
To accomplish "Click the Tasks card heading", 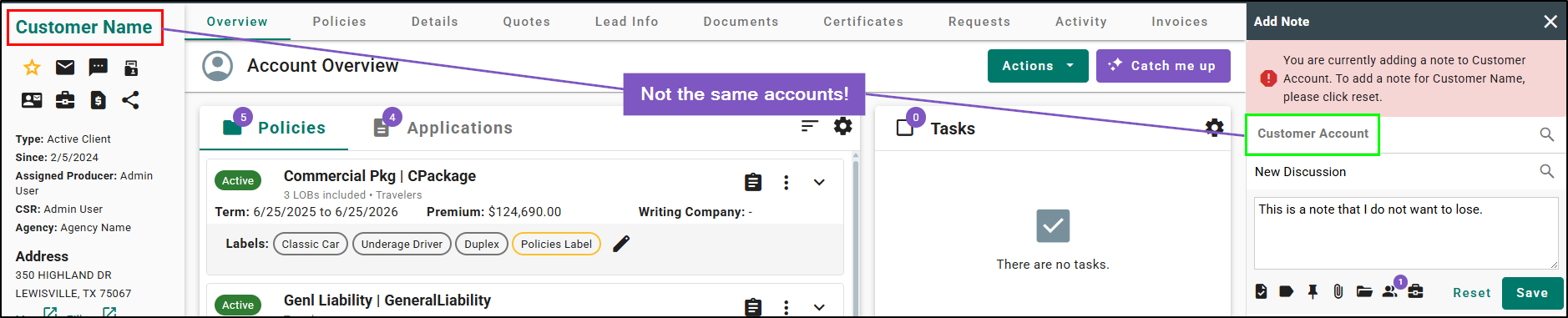I will tap(953, 129).
